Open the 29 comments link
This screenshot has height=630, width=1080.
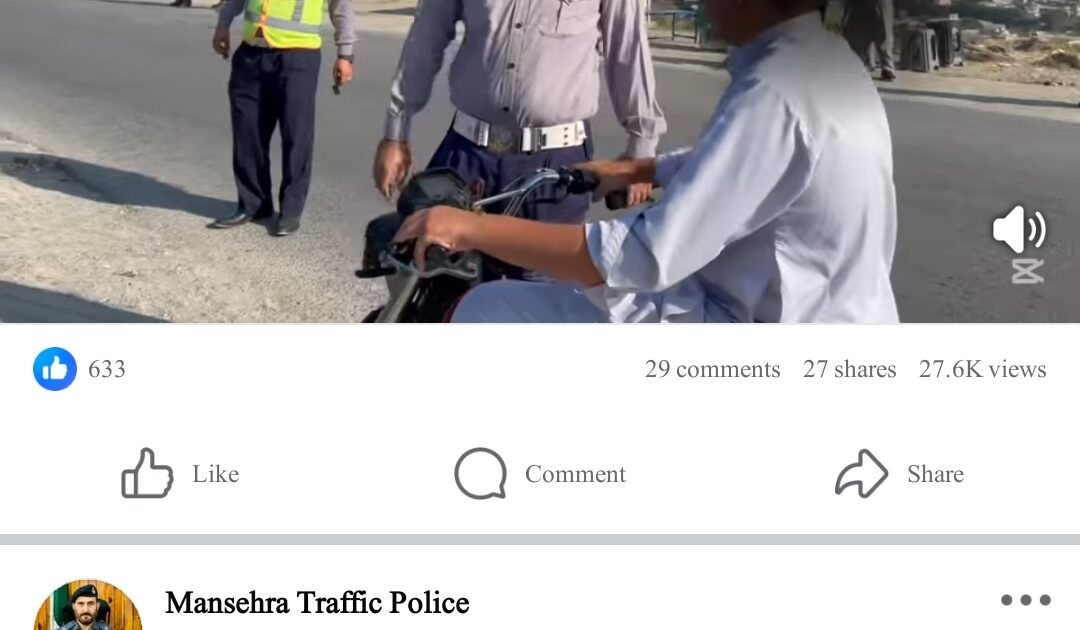pyautogui.click(x=712, y=369)
